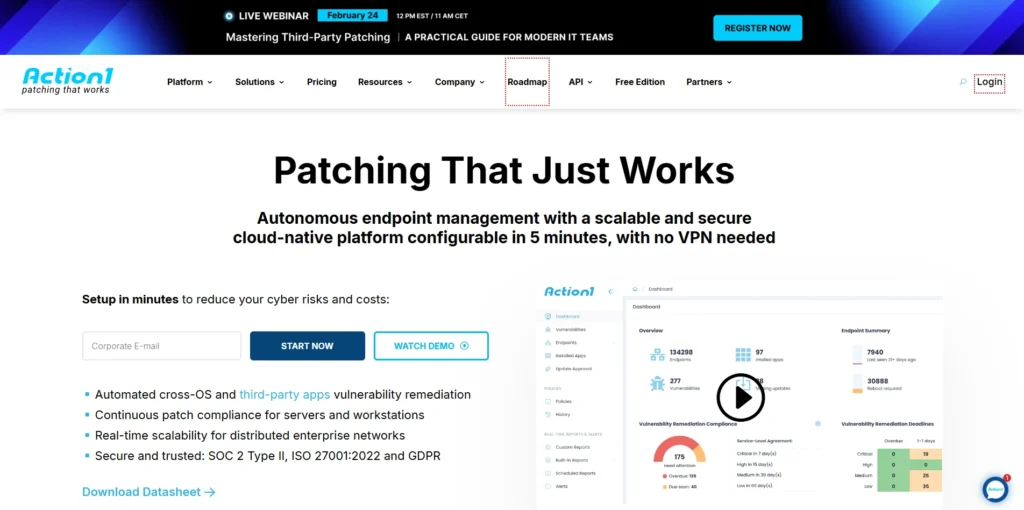
Task: Go to the Roadmap page
Action: point(527,82)
